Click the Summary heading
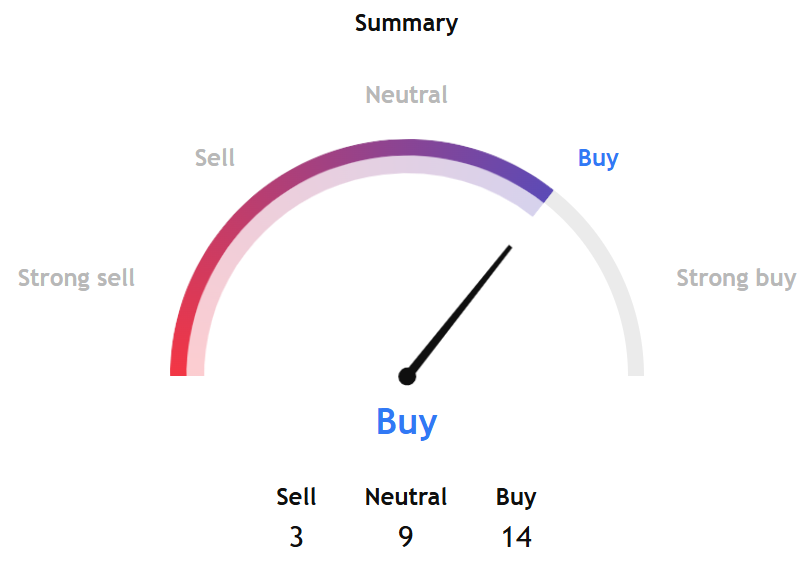Viewport: 810px width, 562px height. tap(406, 24)
